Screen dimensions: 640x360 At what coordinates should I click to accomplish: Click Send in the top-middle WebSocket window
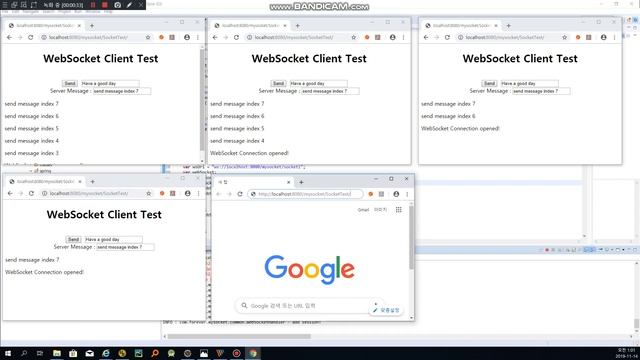click(278, 83)
